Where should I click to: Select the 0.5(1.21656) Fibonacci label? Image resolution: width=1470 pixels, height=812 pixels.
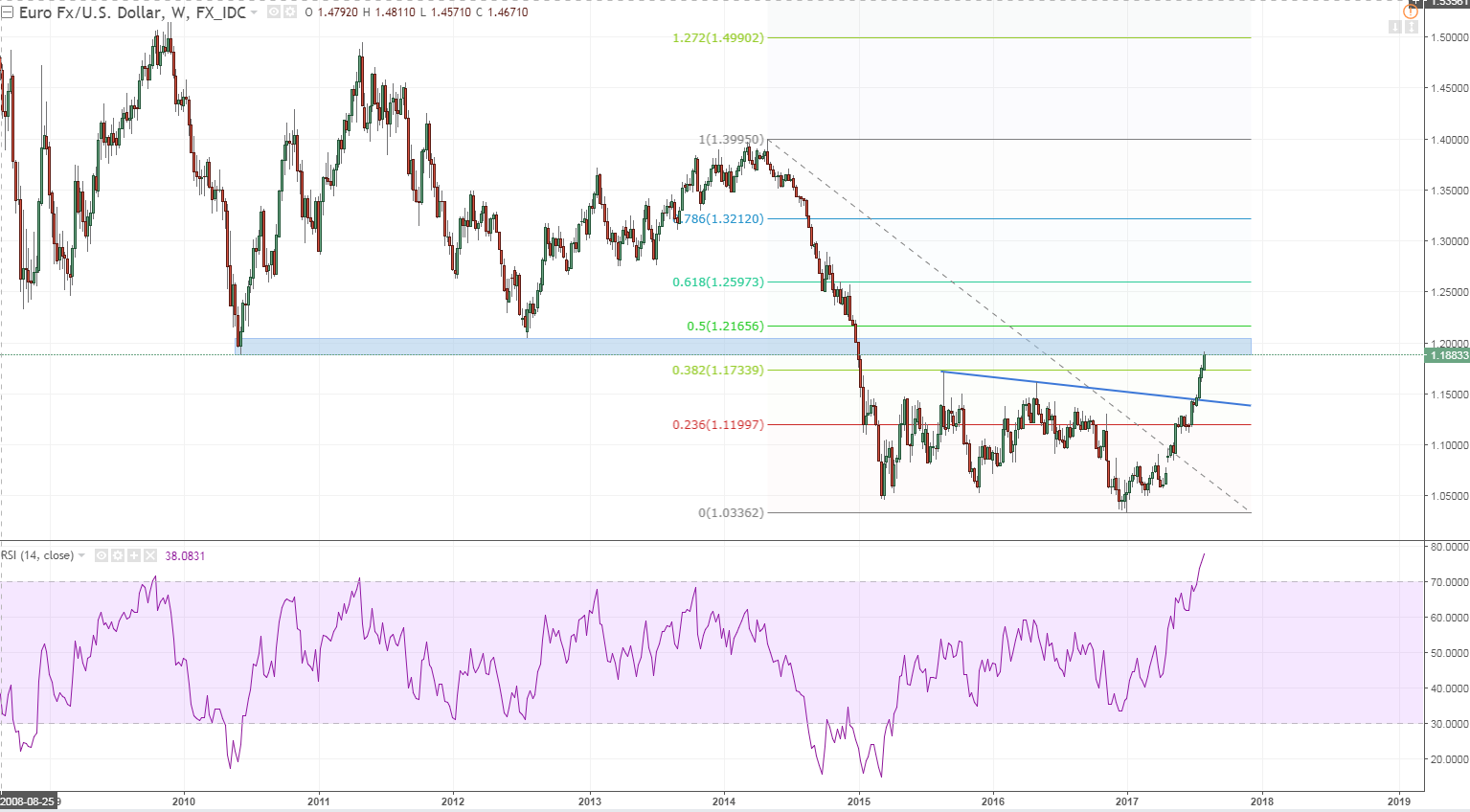726,327
